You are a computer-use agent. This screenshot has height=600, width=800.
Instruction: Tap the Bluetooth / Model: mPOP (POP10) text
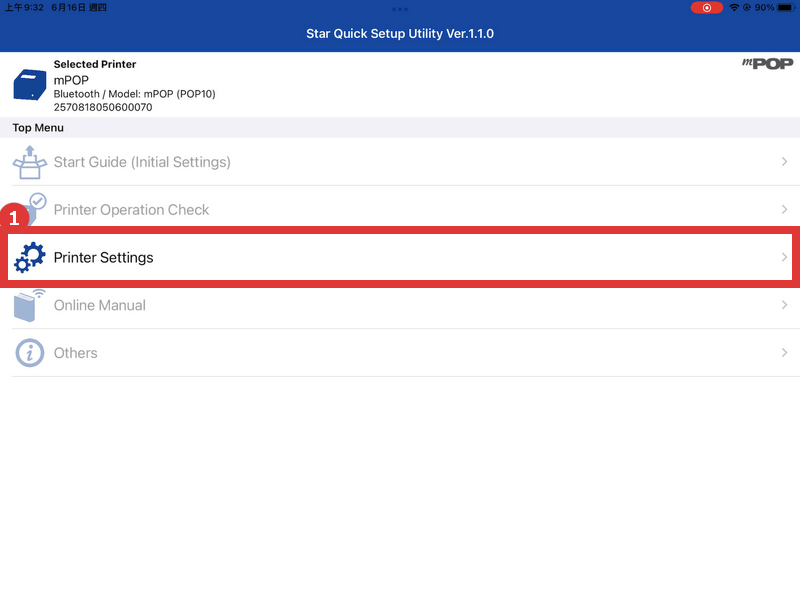click(135, 94)
